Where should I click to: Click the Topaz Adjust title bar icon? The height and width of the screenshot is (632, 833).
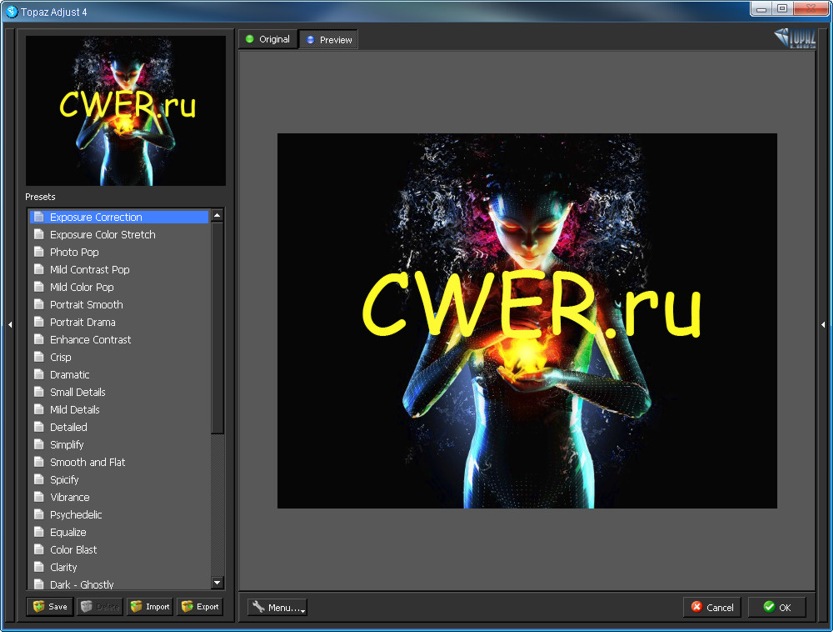11,11
